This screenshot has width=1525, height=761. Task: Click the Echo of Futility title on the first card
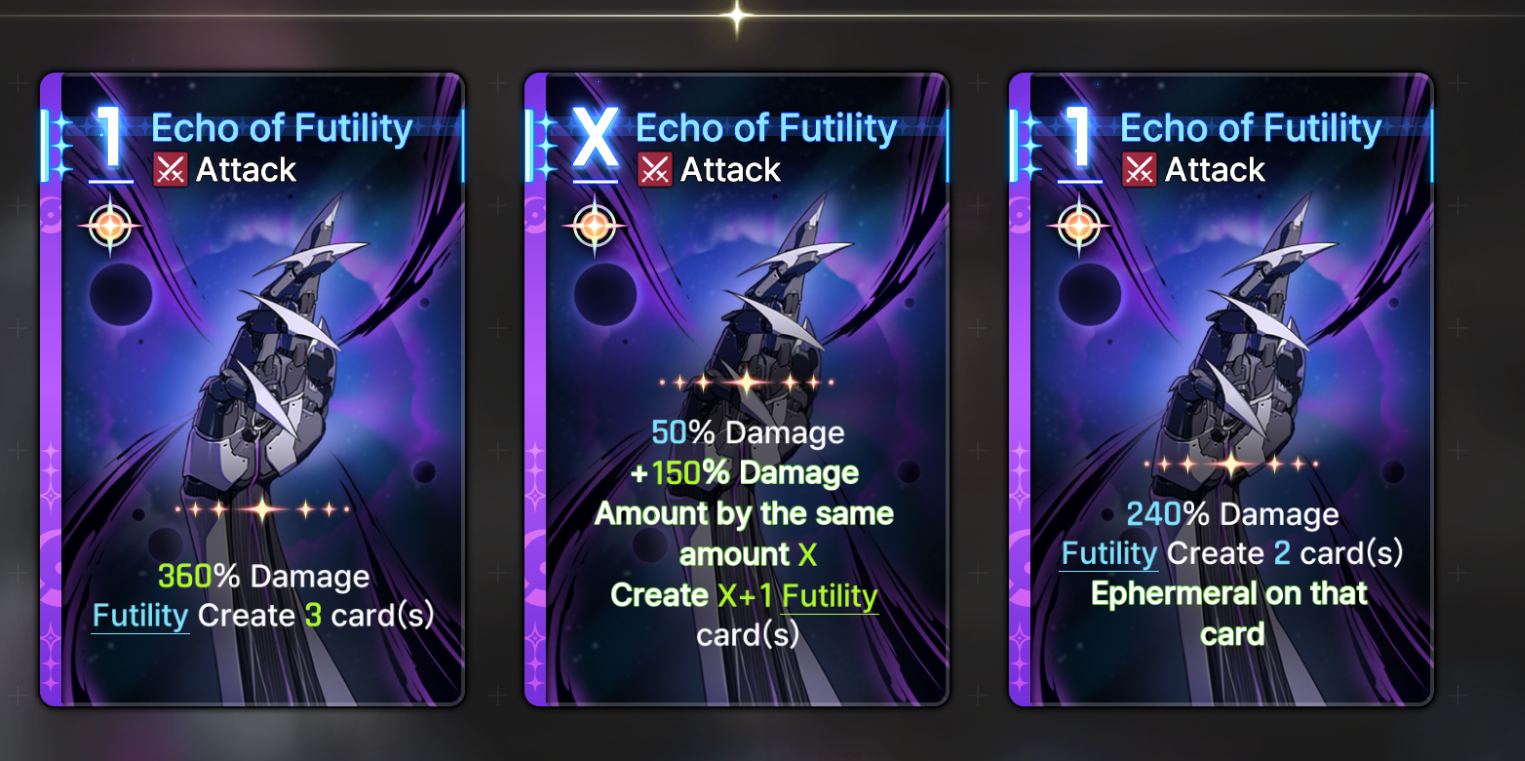pos(282,129)
